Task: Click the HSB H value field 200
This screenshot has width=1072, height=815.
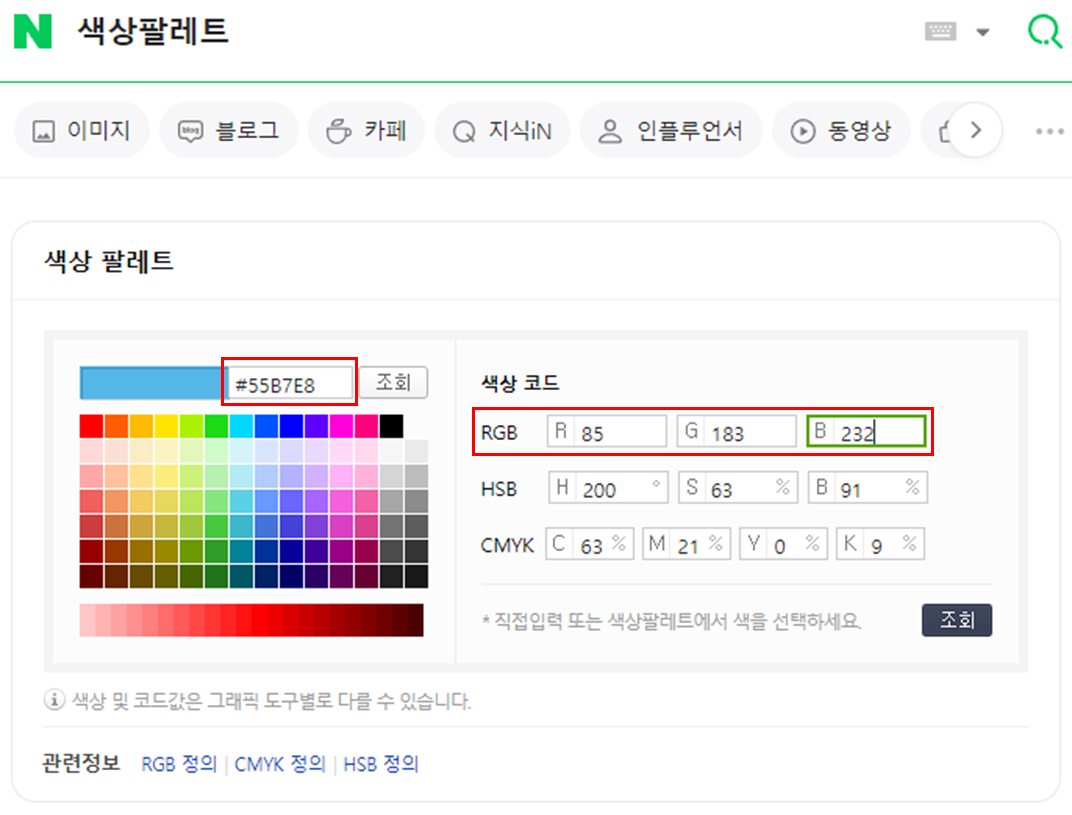Action: coord(608,487)
